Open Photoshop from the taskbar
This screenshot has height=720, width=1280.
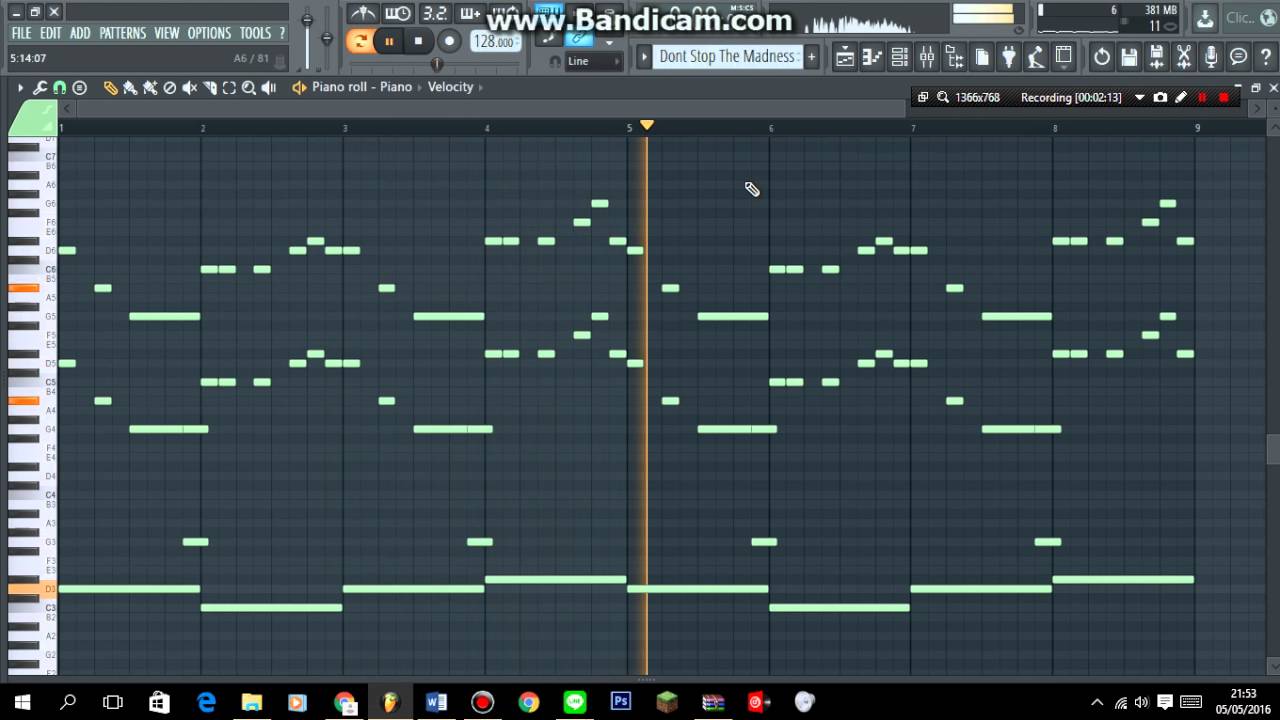[x=621, y=702]
